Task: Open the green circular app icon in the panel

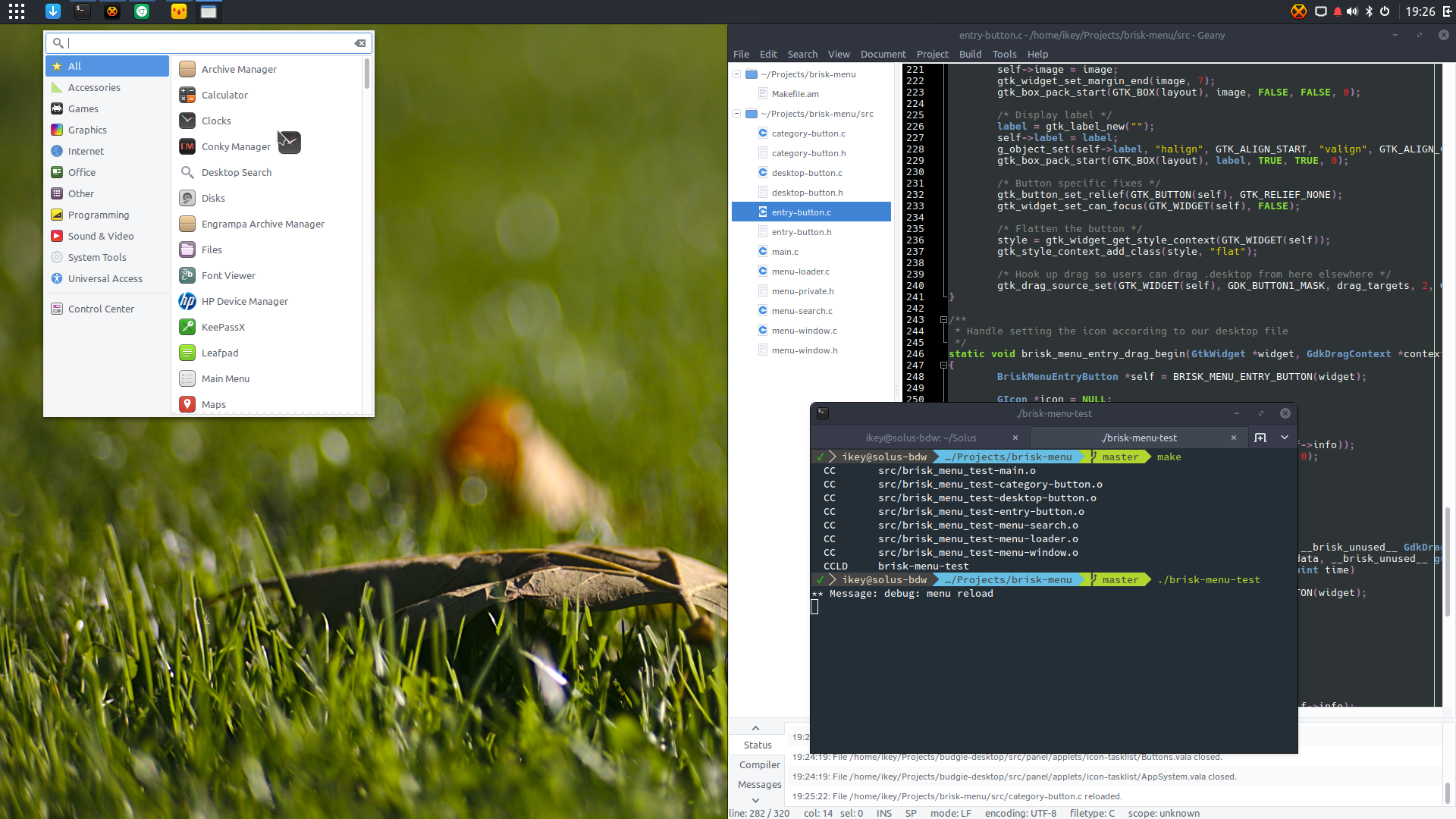Action: coord(142,11)
